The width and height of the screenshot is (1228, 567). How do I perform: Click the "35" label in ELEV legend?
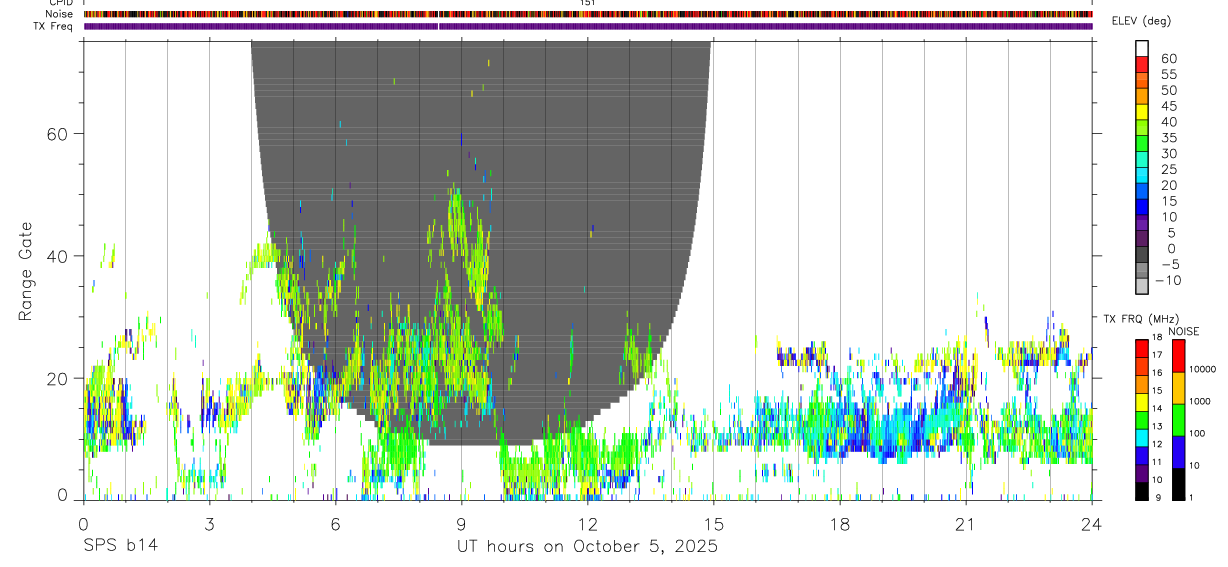coord(1168,137)
